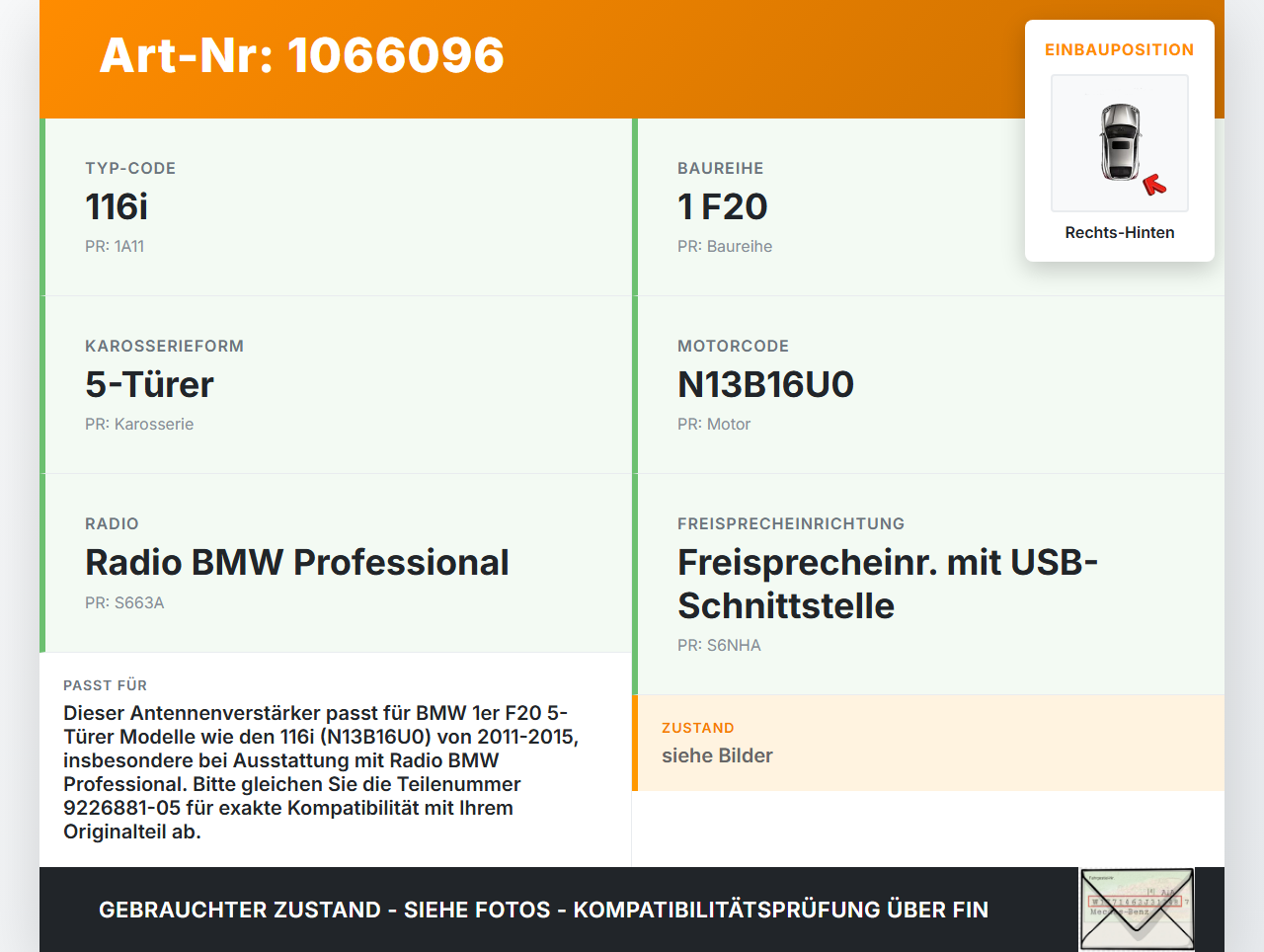
Task: Select the Typ-Code 116i card
Action: pos(336,207)
